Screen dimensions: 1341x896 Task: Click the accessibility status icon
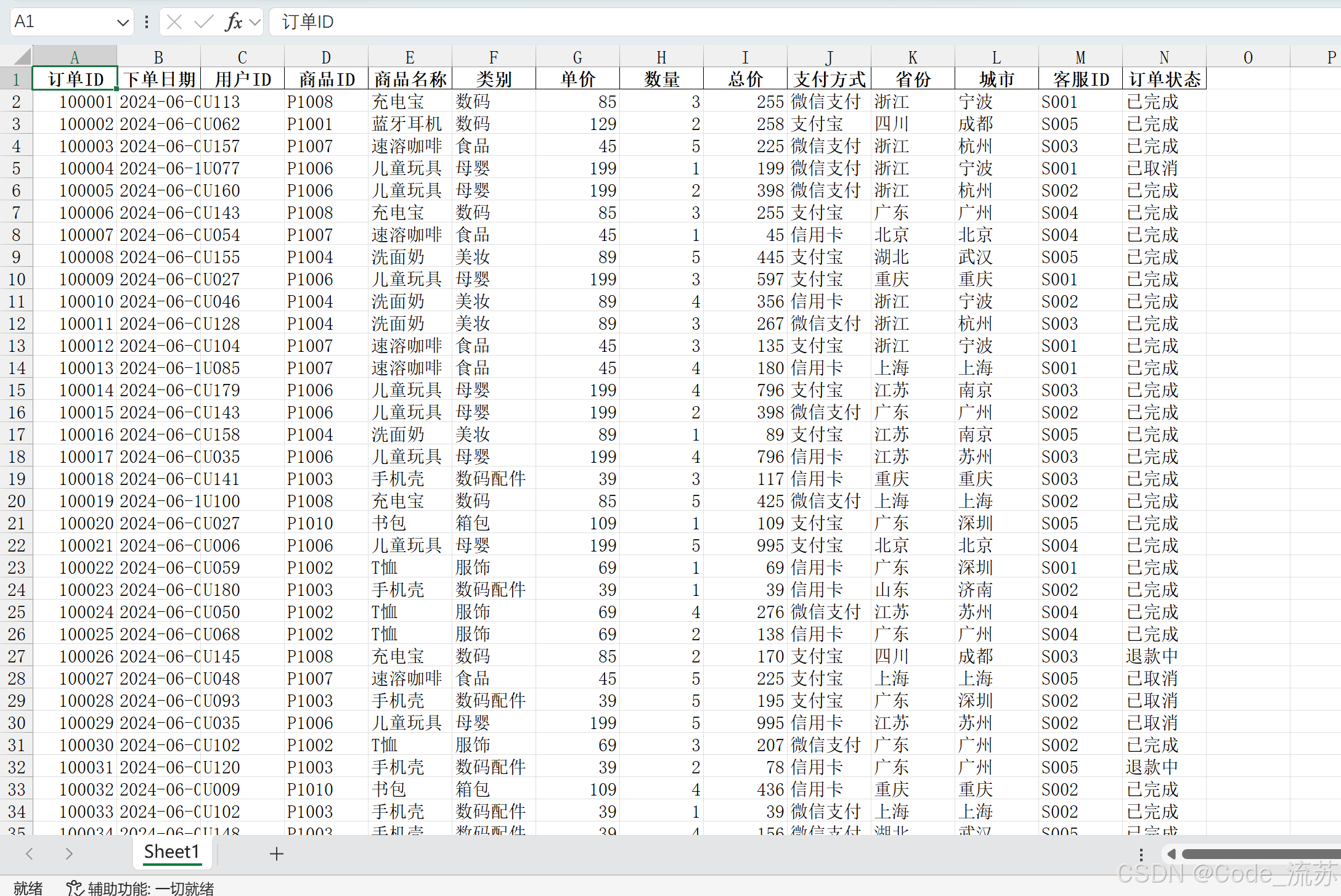pos(75,888)
